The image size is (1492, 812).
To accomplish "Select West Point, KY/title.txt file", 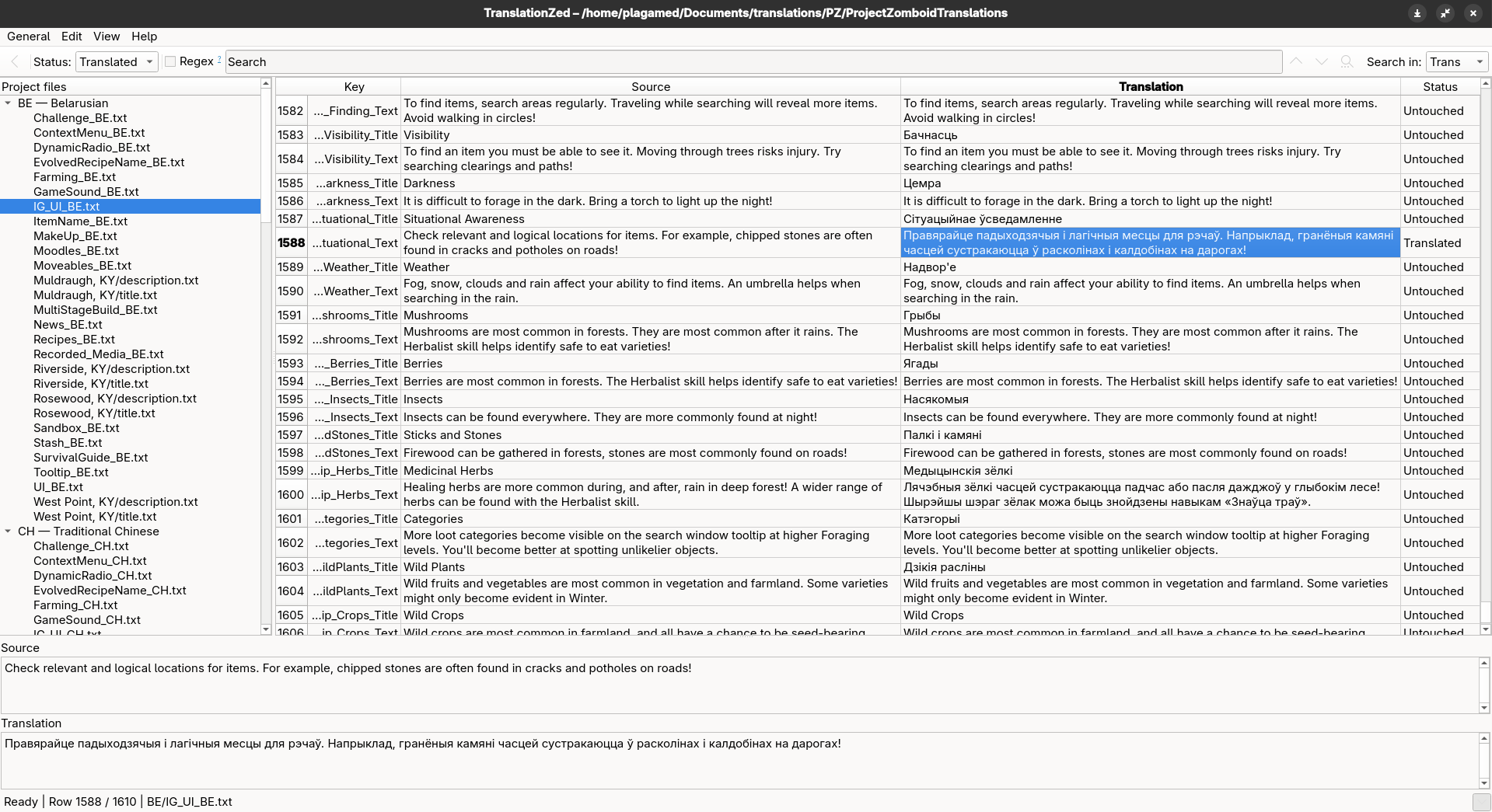I will pos(95,517).
